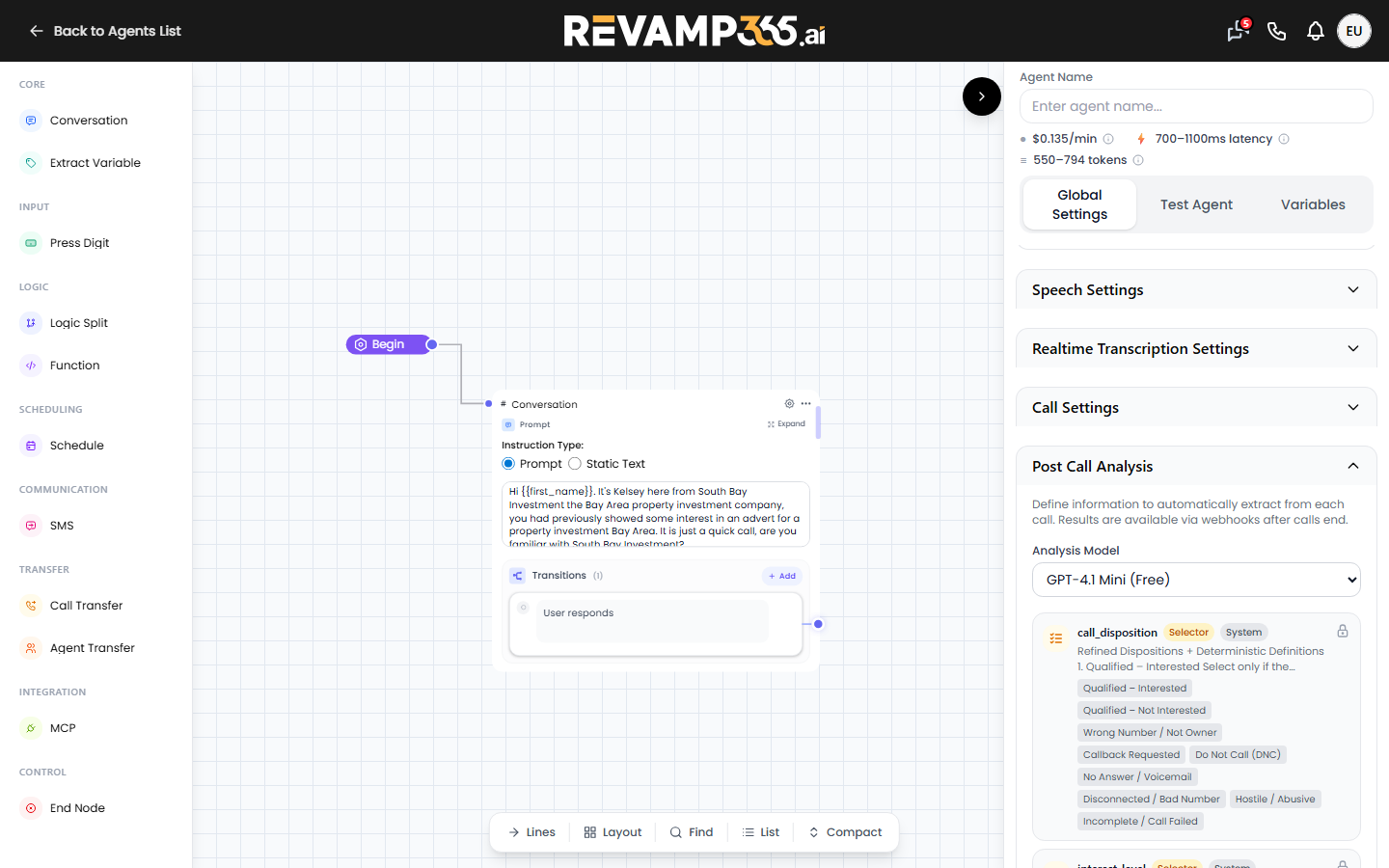Choose the Function node type
Screen dimensions: 1389x868
pos(75,366)
